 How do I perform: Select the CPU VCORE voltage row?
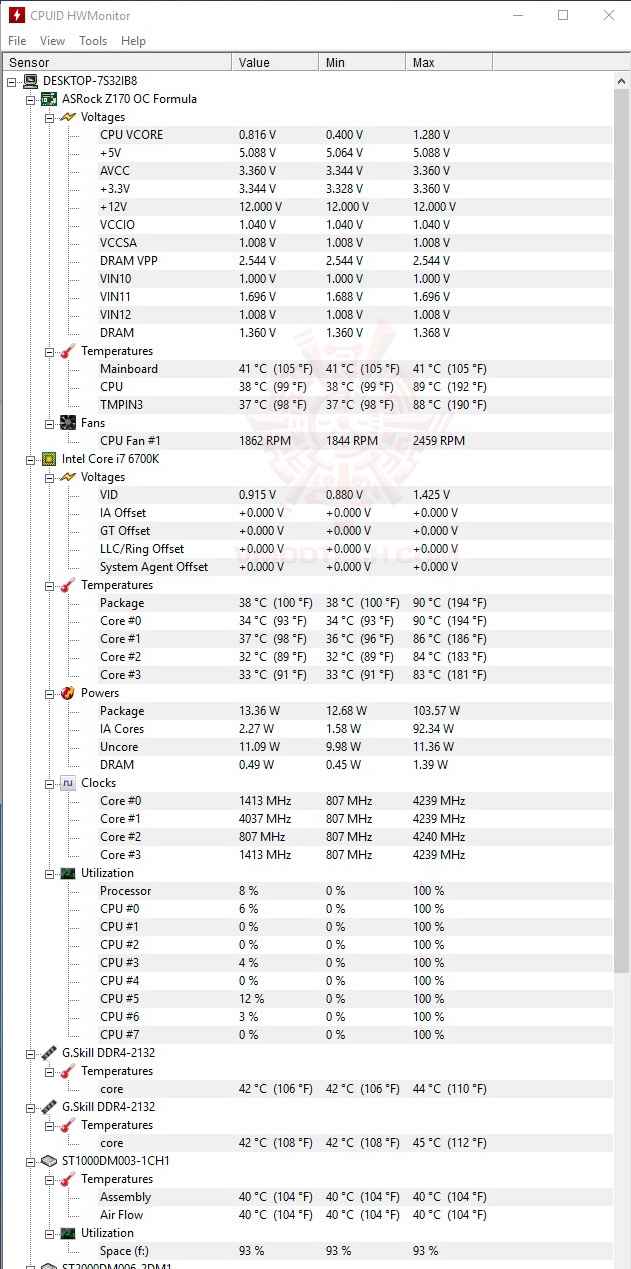click(131, 135)
